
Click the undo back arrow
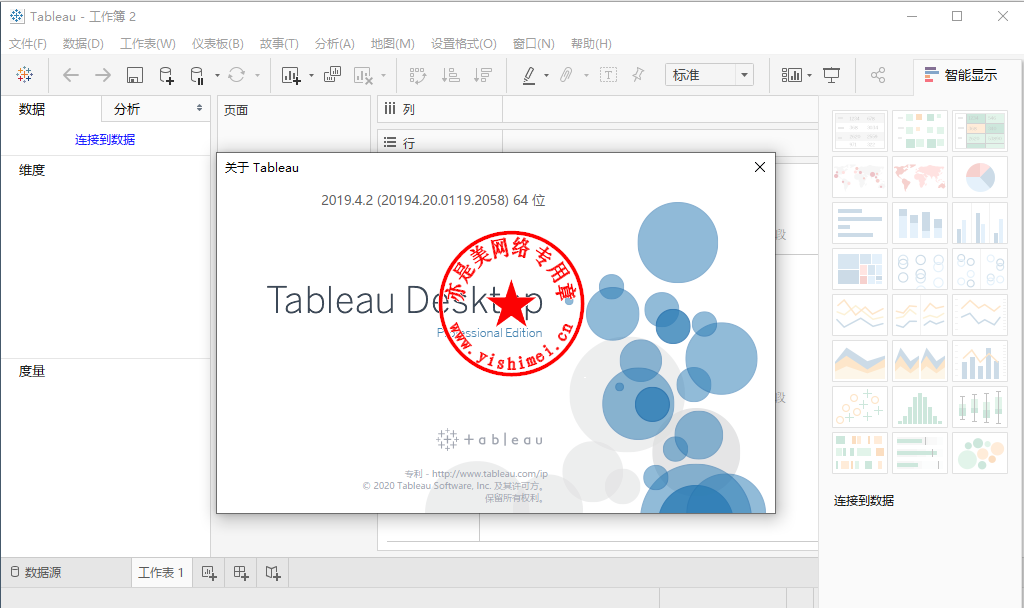71,75
